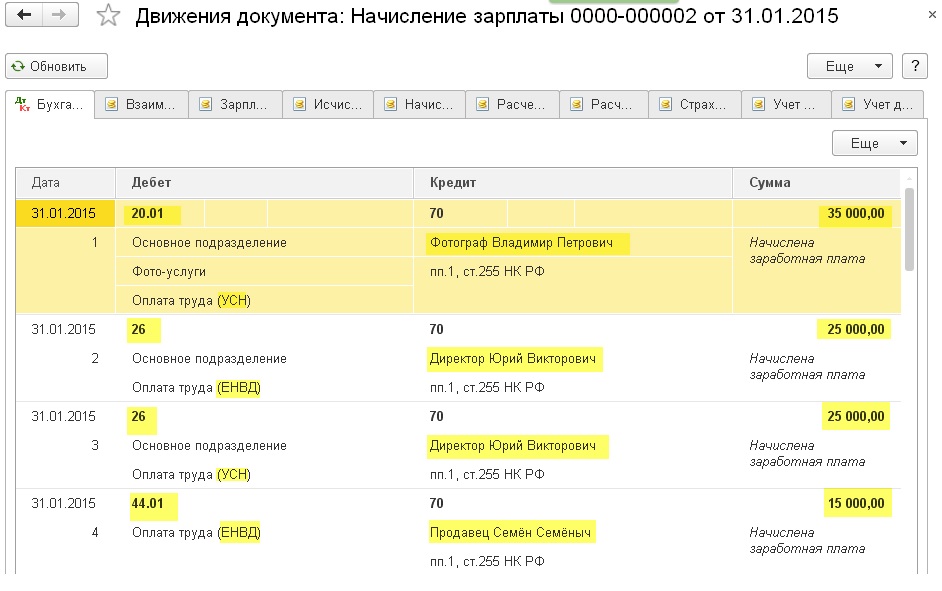This screenshot has height=591, width=942.
Task: Switch to the Бухга... accounting tab
Action: [x=50, y=105]
